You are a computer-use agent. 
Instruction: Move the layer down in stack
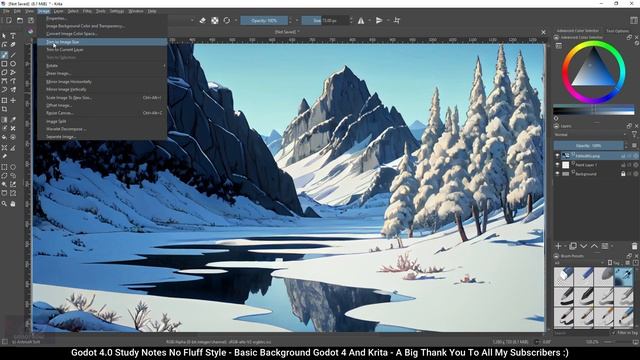584,246
